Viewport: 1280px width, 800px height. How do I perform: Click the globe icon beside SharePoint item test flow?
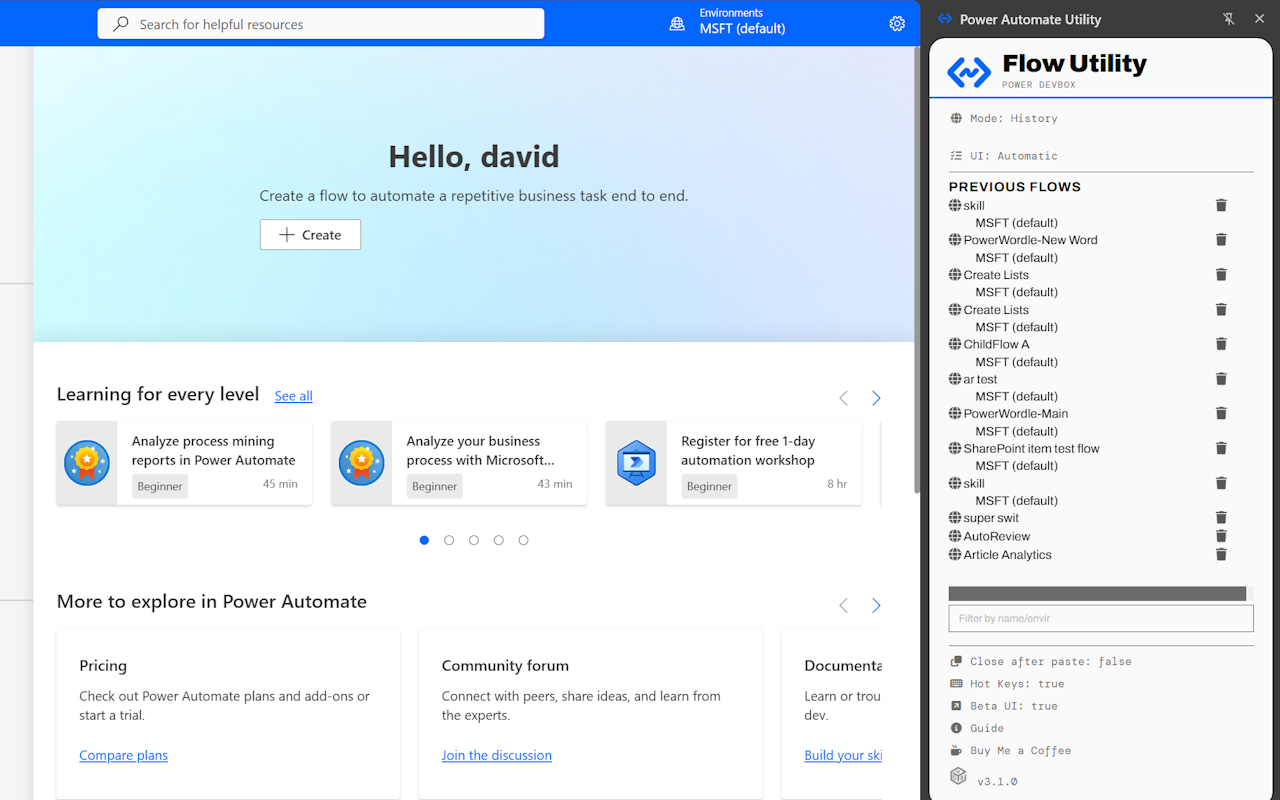click(955, 448)
